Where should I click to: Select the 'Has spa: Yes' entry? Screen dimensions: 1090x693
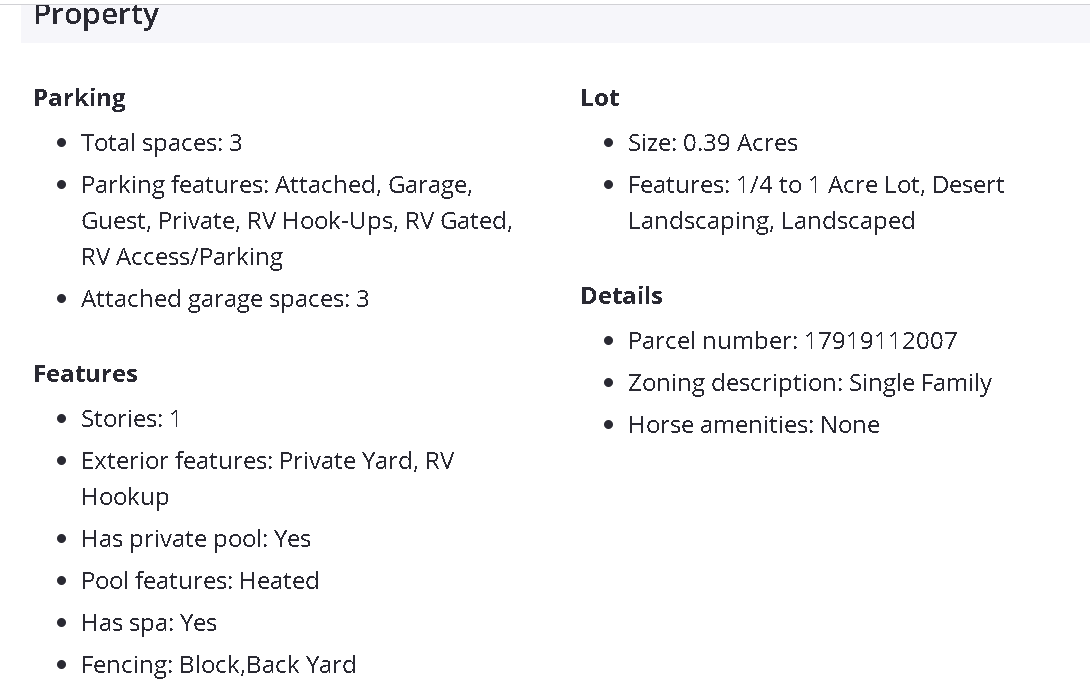point(149,623)
